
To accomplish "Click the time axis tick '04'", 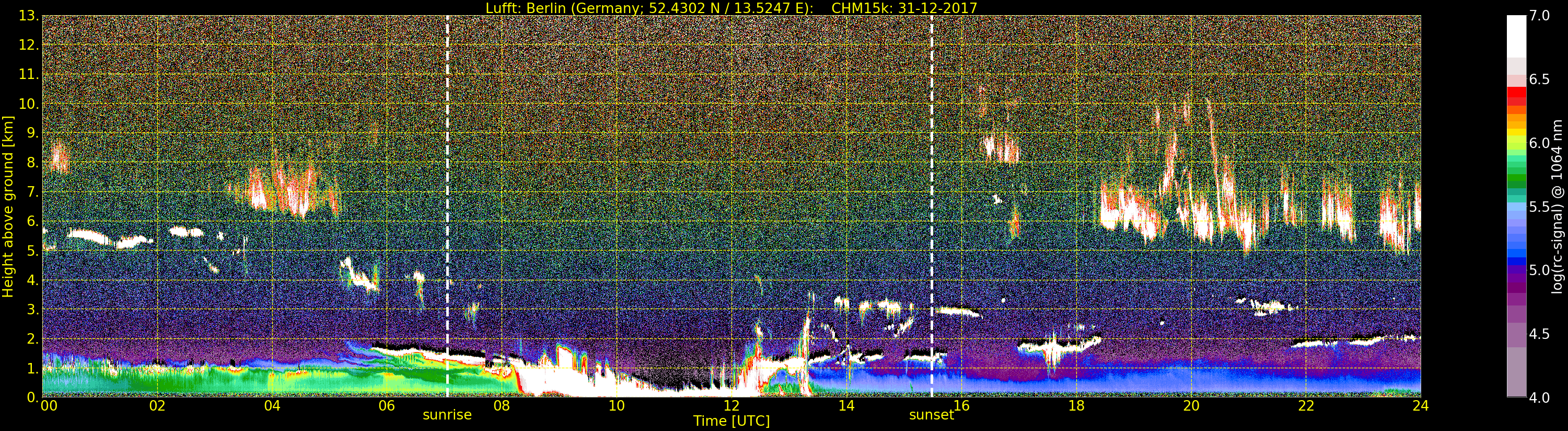I will pos(272,406).
